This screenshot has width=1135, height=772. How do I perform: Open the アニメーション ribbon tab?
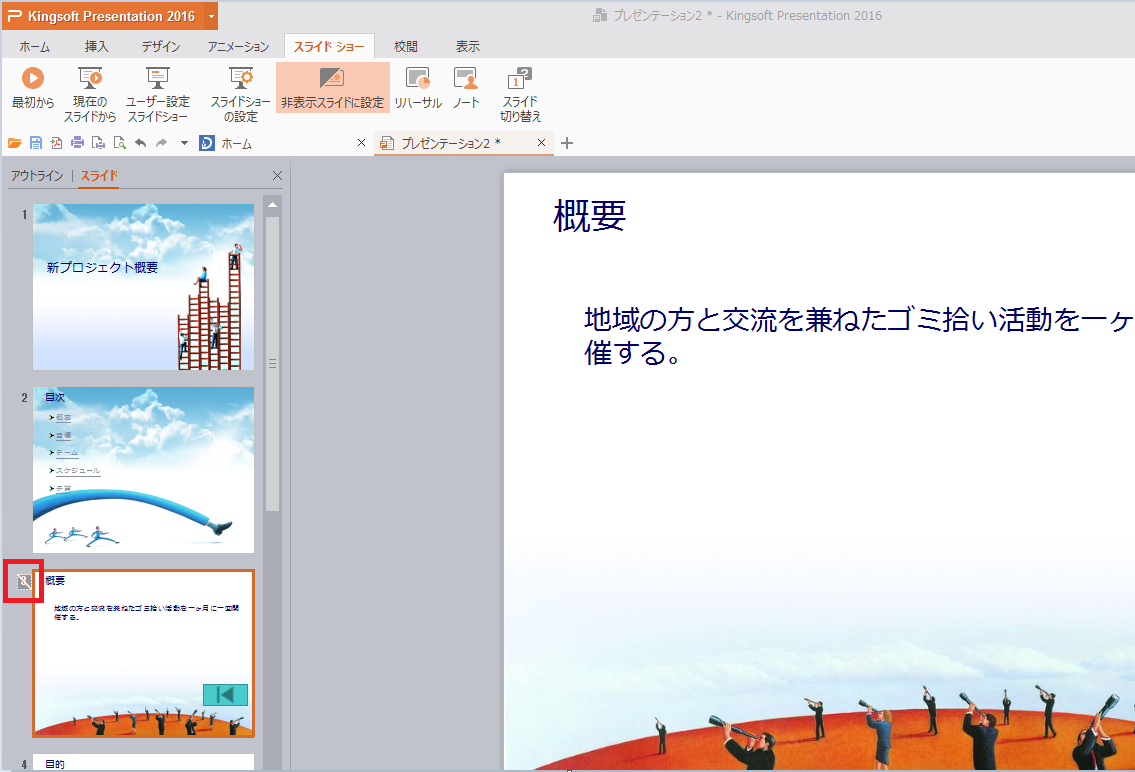(x=238, y=46)
